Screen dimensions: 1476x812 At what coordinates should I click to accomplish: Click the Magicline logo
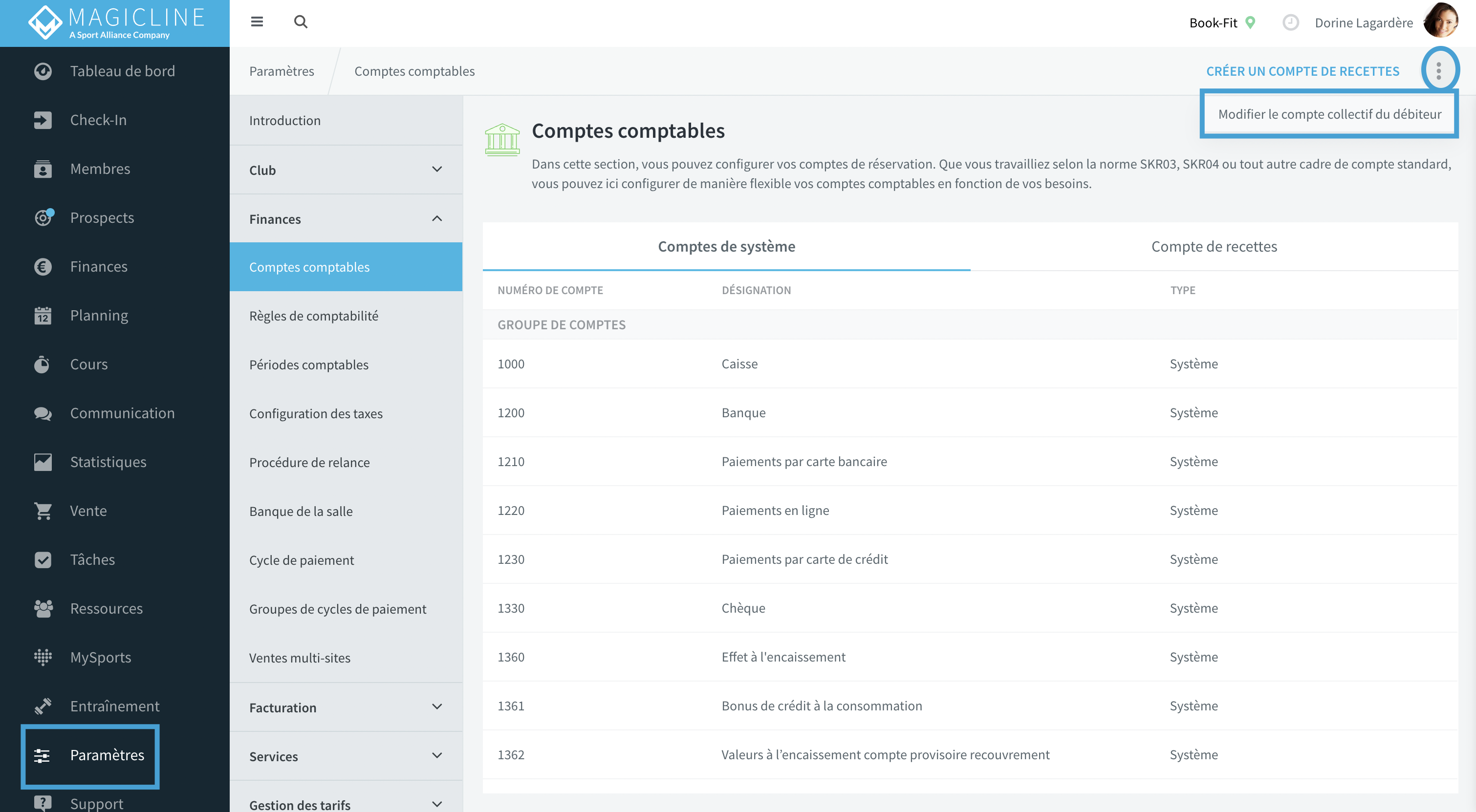(116, 22)
